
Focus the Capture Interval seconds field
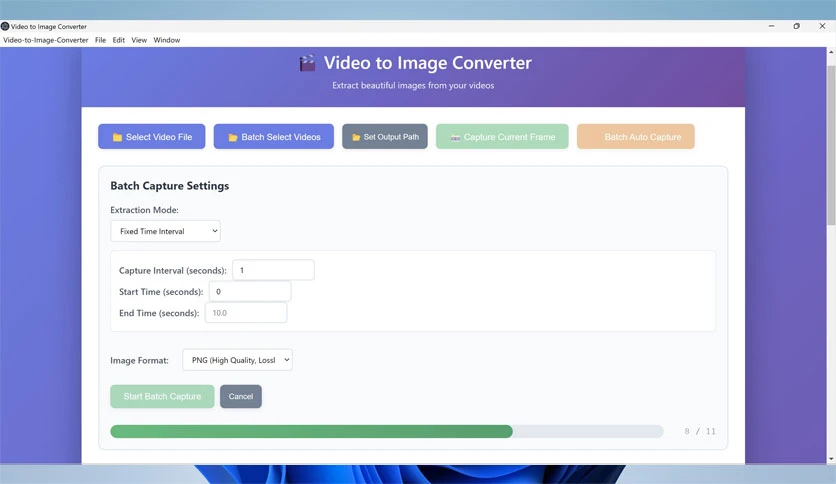[x=273, y=270]
